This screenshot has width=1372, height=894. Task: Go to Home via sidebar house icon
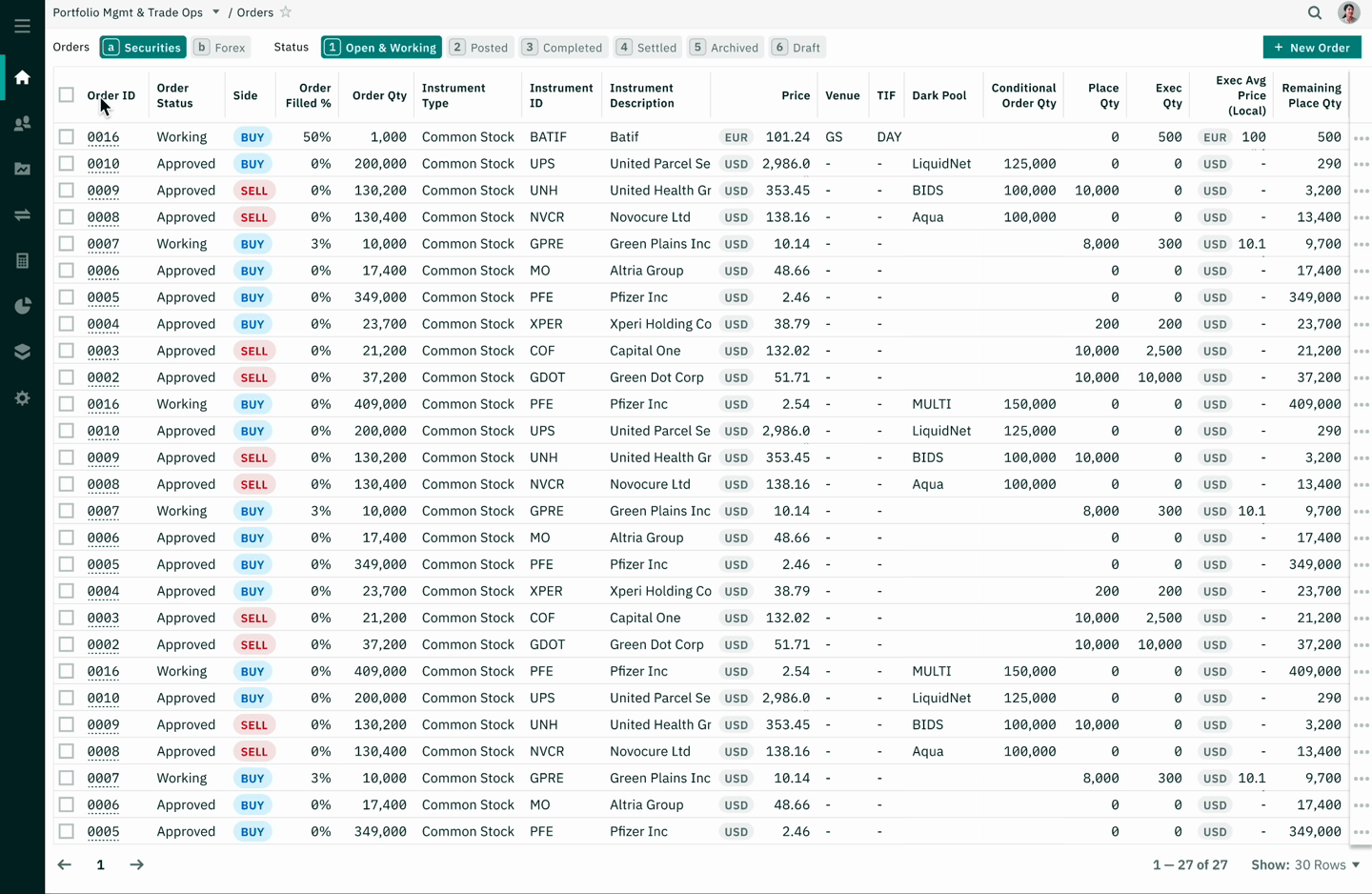tap(22, 77)
